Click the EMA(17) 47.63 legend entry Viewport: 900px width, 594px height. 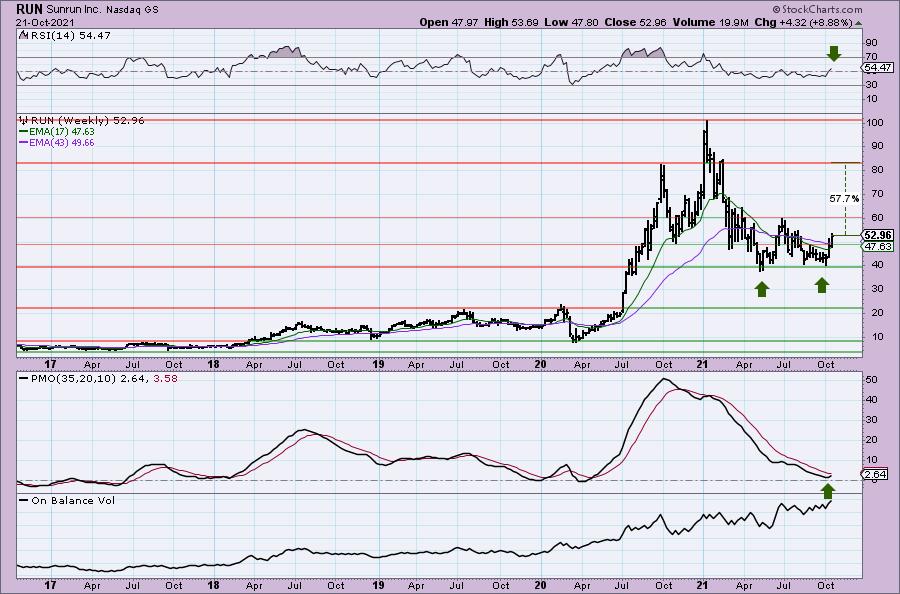[x=62, y=131]
